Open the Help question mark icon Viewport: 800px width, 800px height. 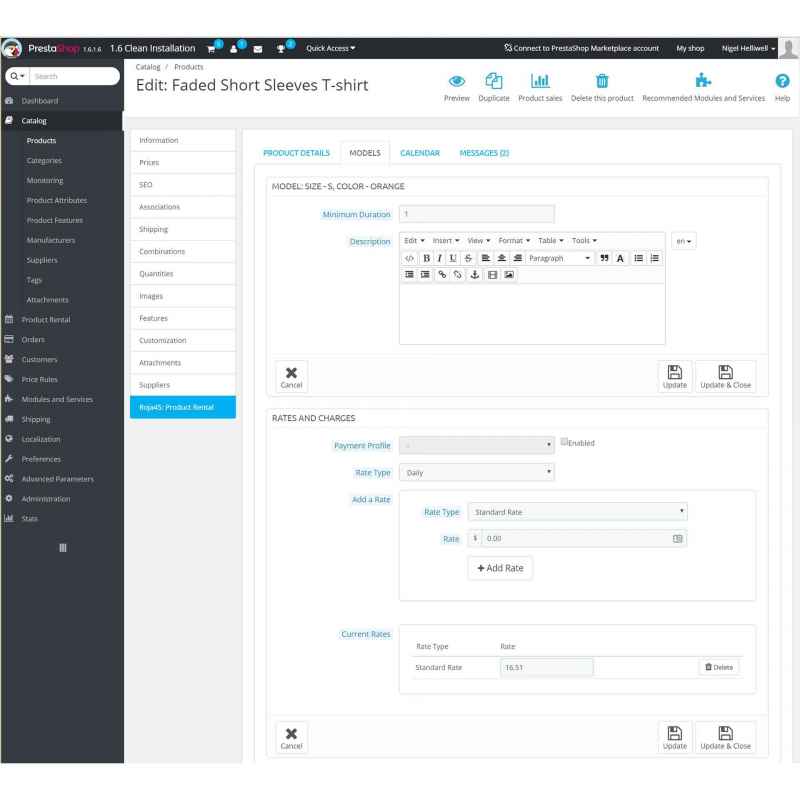(782, 81)
